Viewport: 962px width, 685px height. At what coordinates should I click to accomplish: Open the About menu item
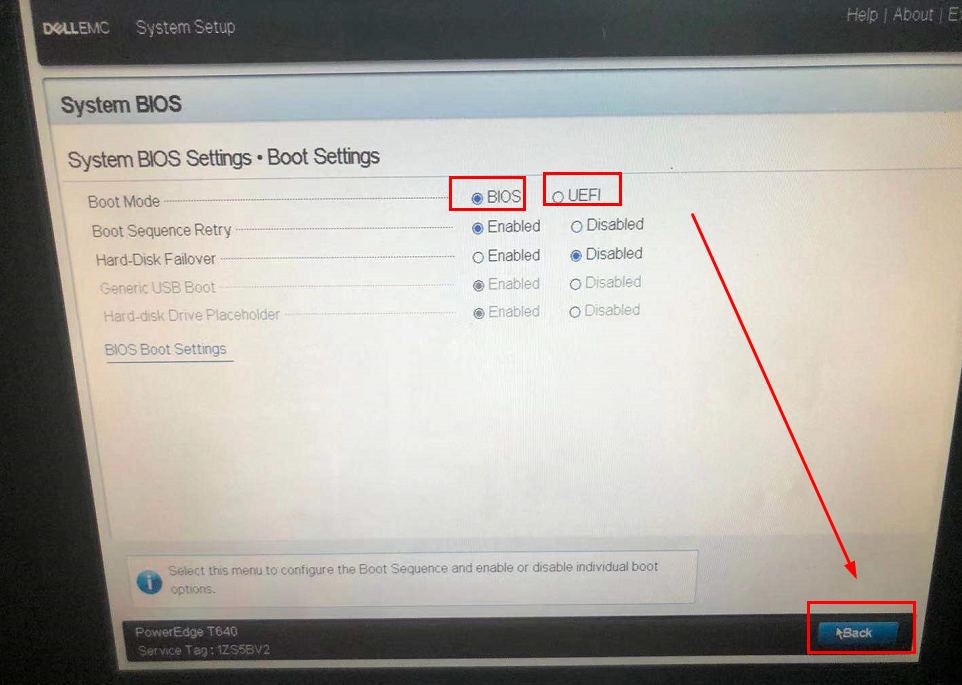click(913, 14)
